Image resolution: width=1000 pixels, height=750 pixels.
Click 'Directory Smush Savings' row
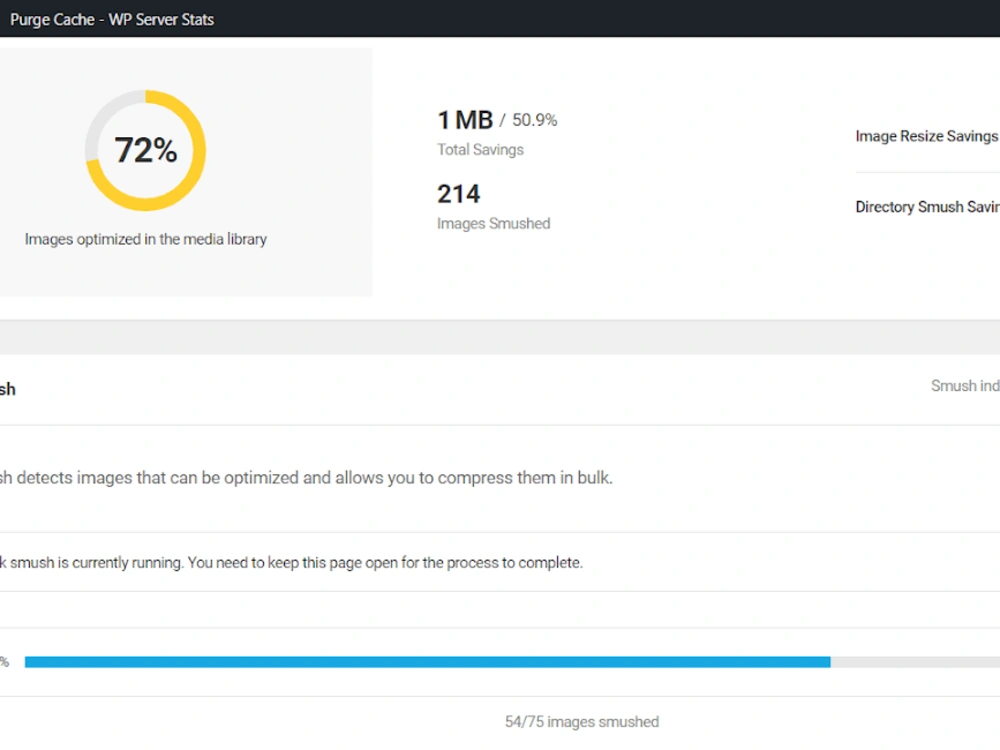pos(927,207)
